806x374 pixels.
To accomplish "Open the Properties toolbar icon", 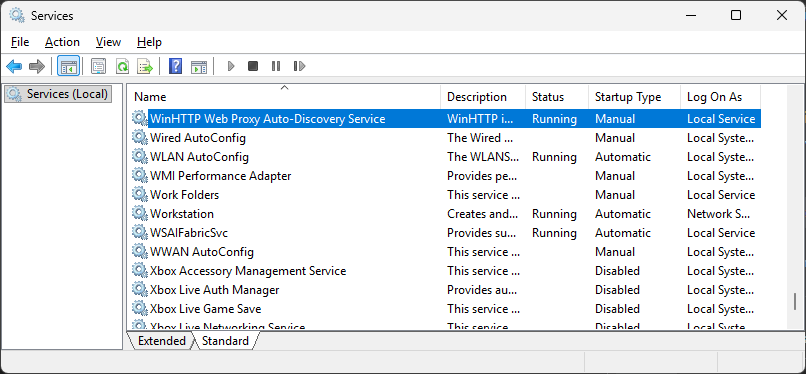I will point(98,66).
